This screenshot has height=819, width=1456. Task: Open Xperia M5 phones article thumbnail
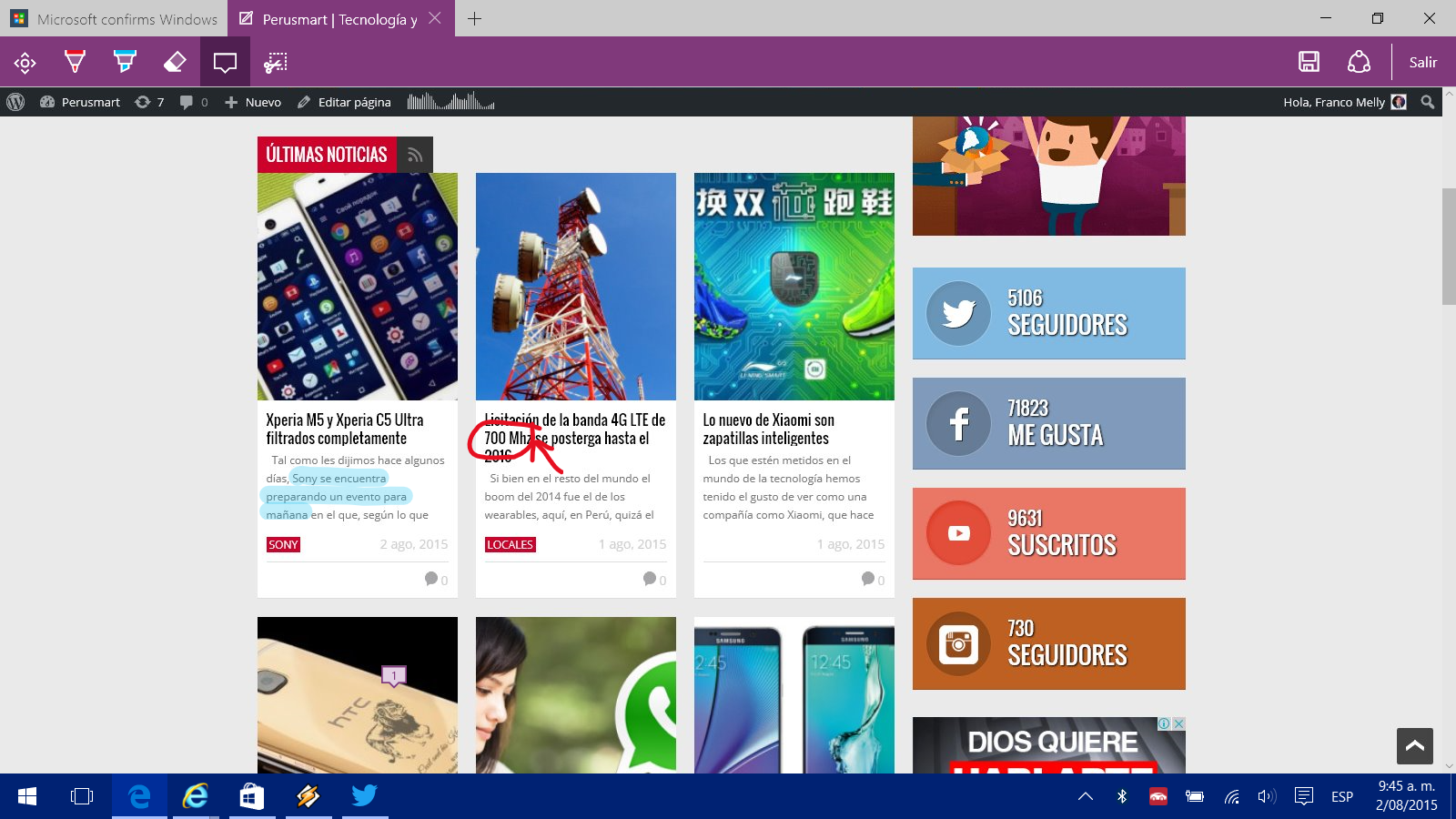pyautogui.click(x=358, y=287)
